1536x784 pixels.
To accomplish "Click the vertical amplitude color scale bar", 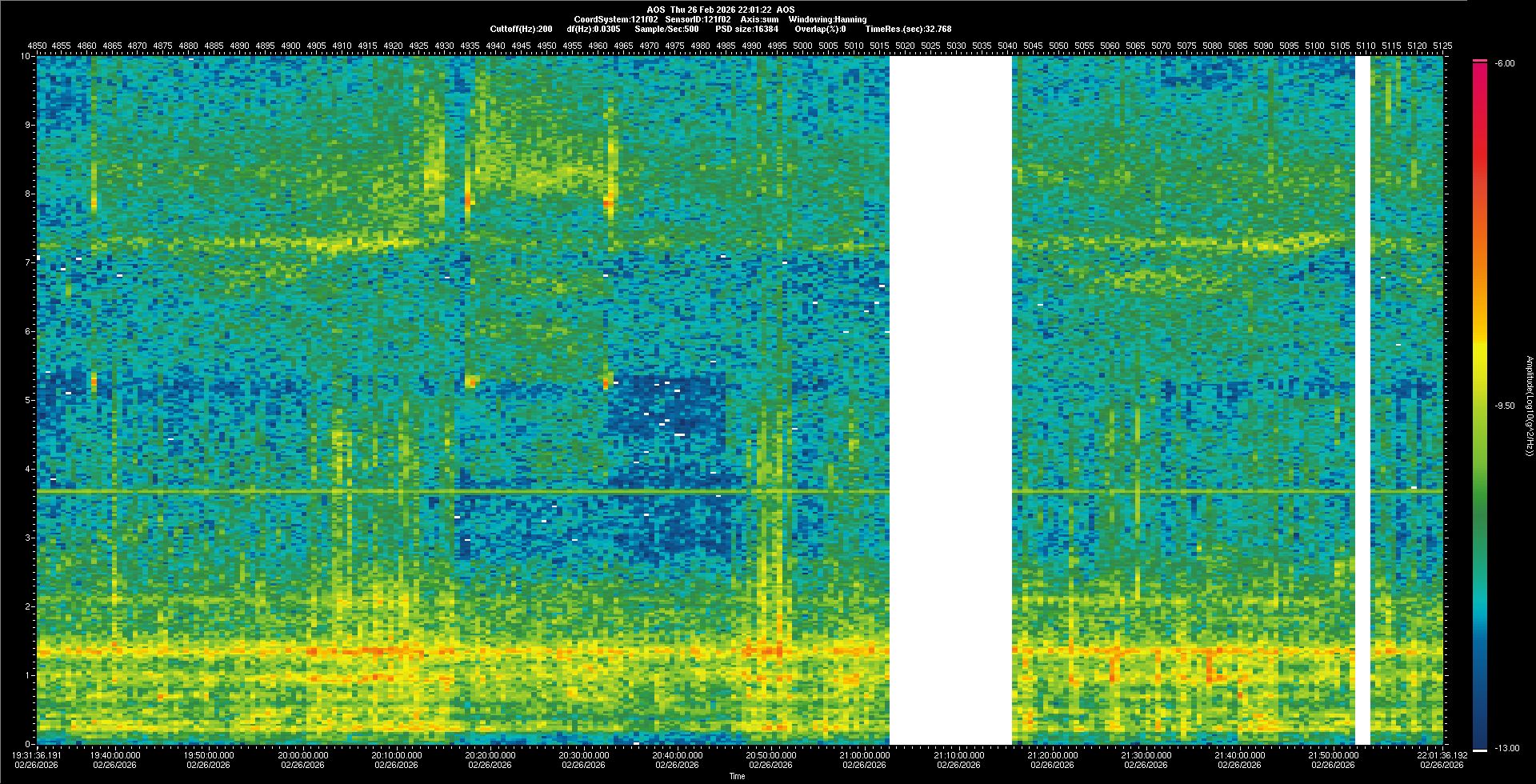I will (1480, 406).
